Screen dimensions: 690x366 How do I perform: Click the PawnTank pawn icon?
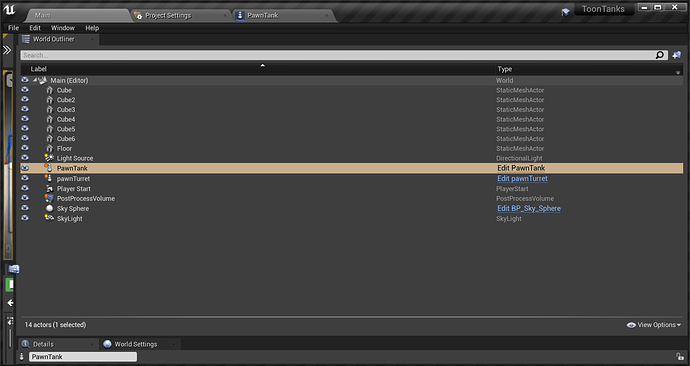pos(49,168)
